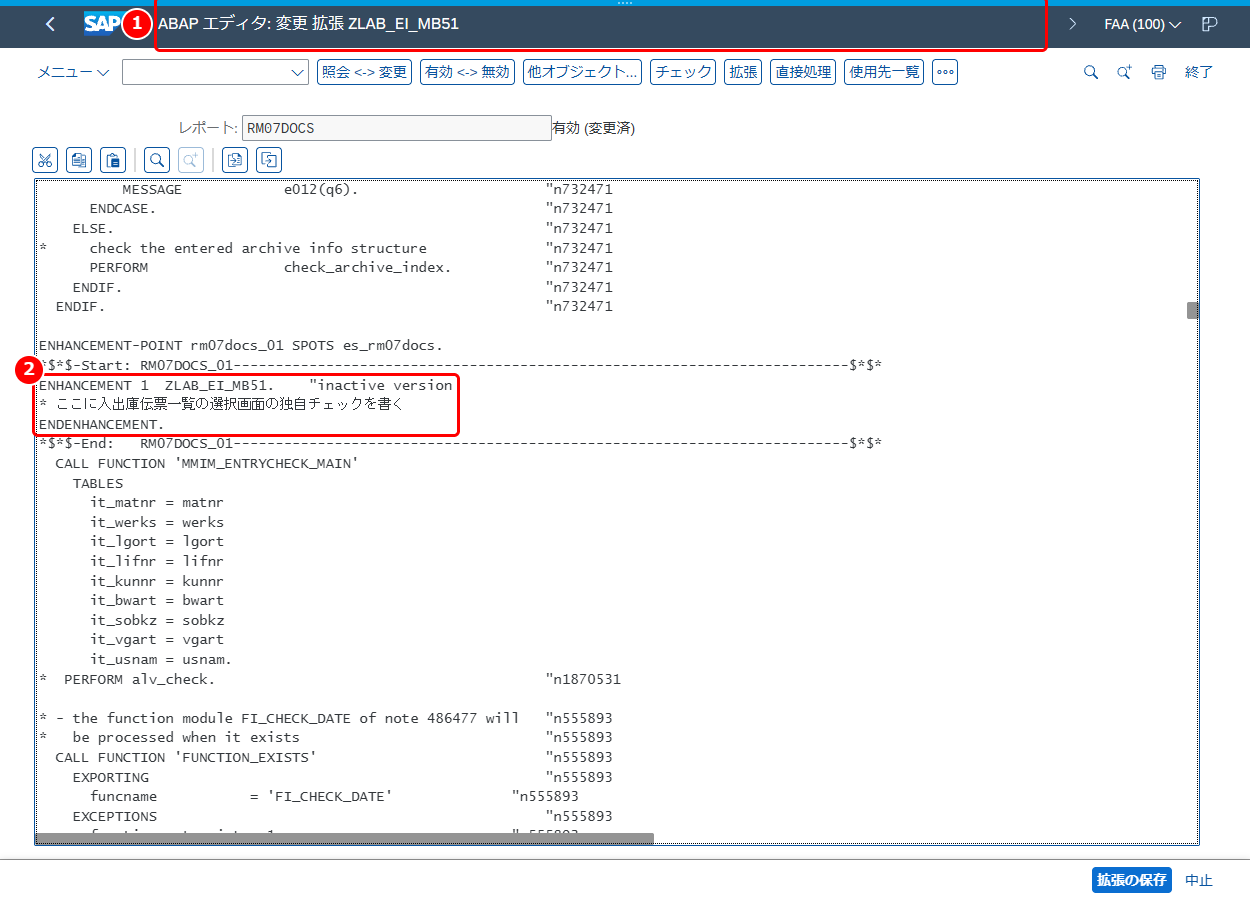Click the horizontal scrollbar thumb of the editor
This screenshot has height=900, width=1250.
[x=345, y=839]
